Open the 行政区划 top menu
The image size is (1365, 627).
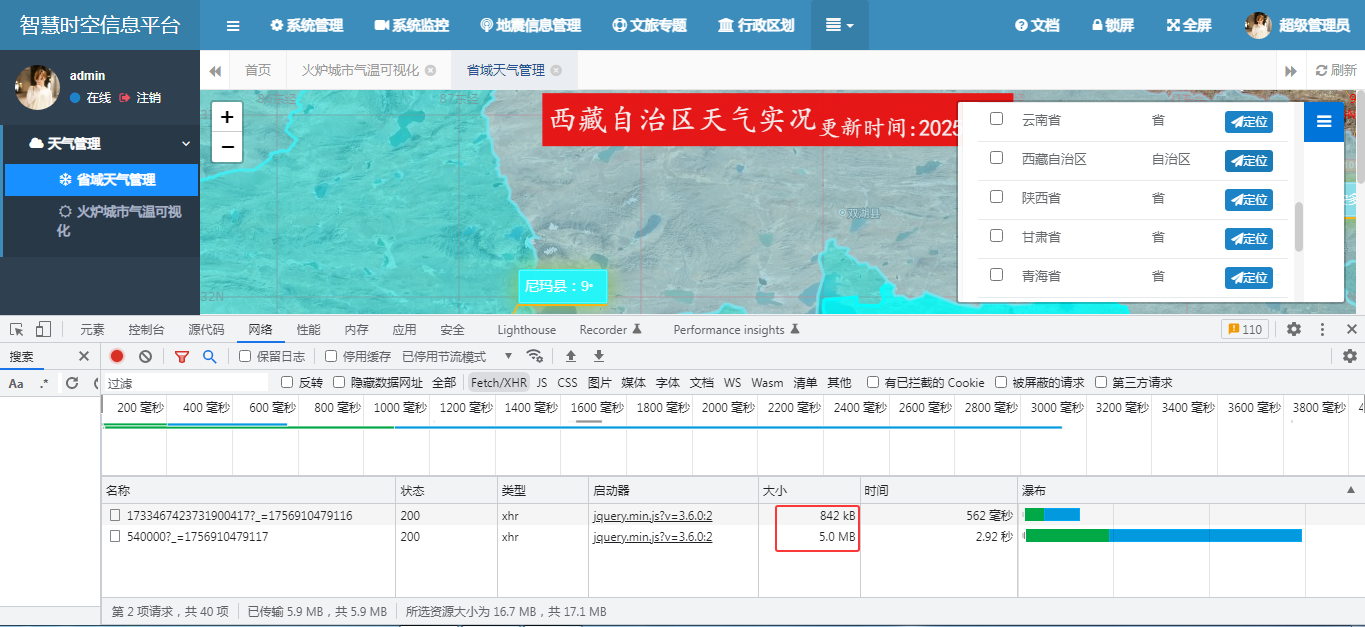tap(756, 25)
